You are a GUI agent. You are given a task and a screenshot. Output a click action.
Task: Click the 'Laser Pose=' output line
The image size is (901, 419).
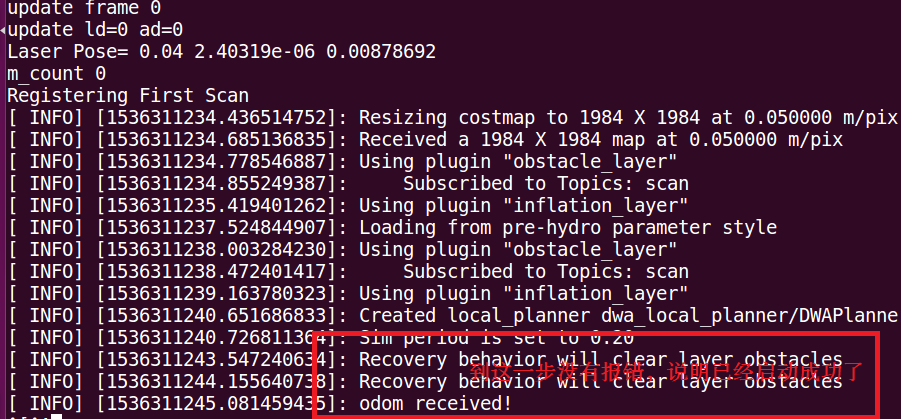pos(221,52)
